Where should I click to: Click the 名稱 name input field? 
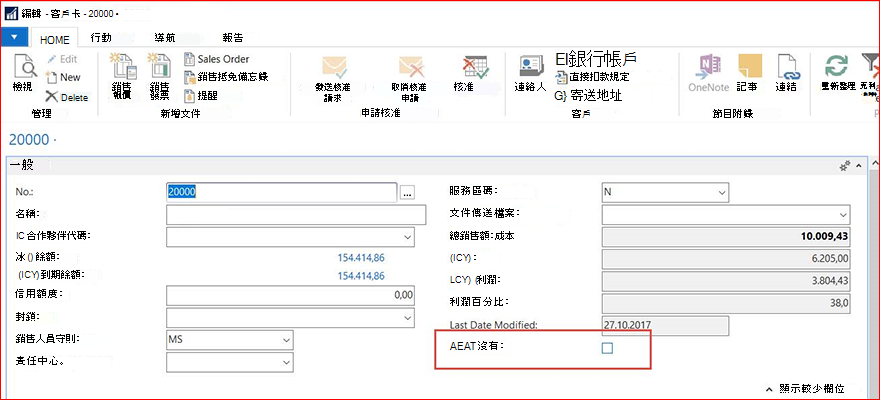296,214
